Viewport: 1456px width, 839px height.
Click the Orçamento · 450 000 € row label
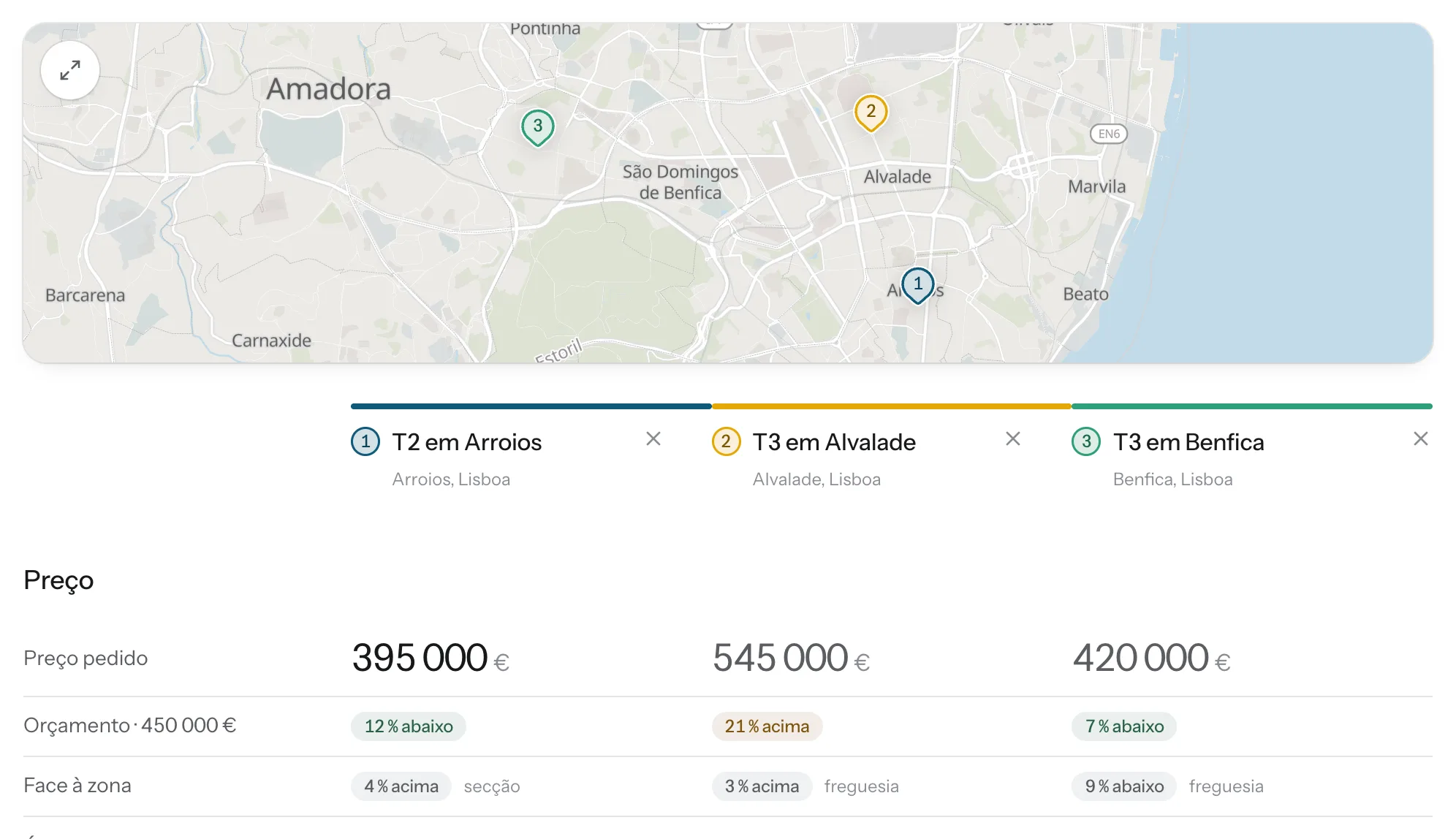point(130,726)
